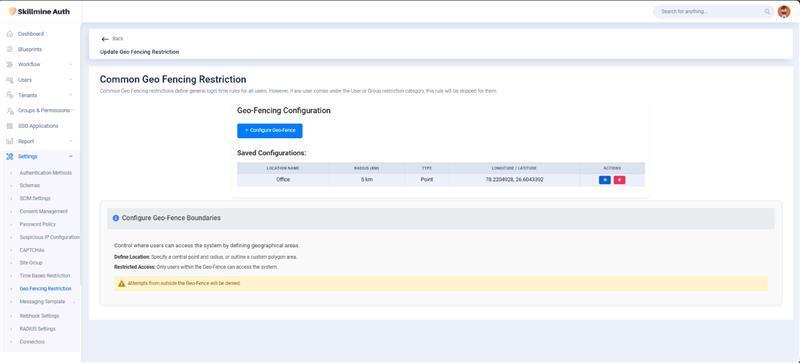Click the Tenants sidebar icon

[10, 95]
